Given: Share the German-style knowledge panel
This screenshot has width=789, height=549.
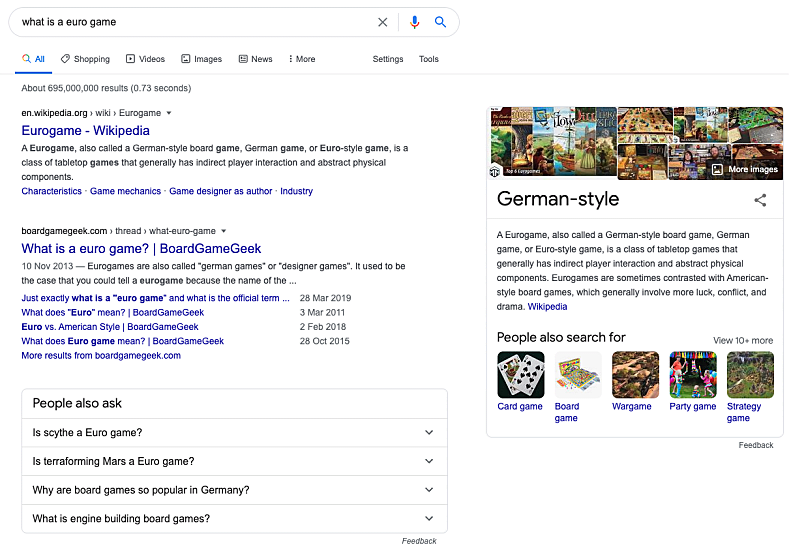Looking at the screenshot, I should click(x=760, y=200).
